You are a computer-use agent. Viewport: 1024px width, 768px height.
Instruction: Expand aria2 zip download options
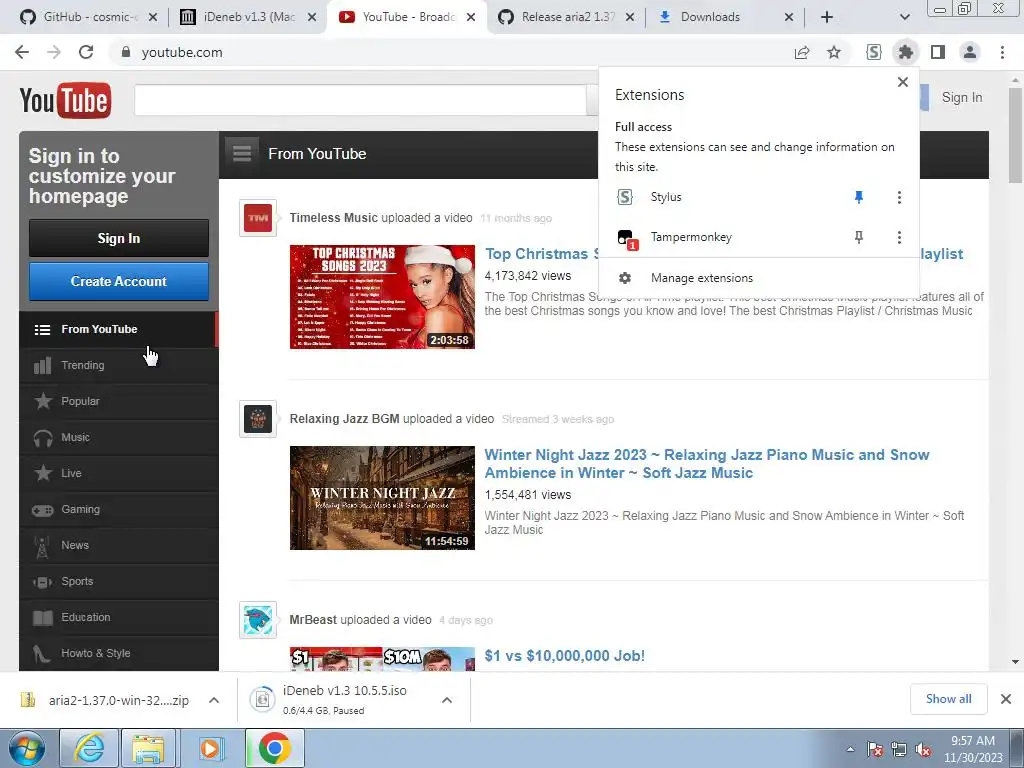214,700
